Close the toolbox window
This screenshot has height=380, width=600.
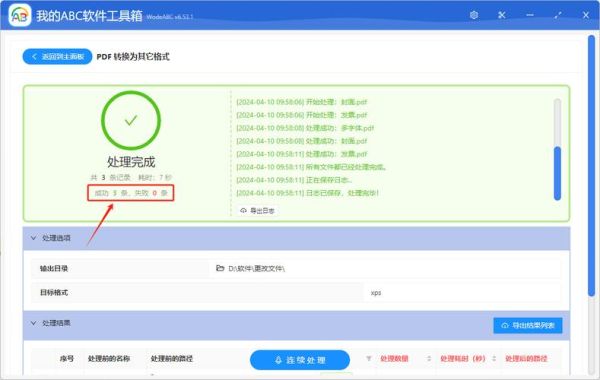586,15
